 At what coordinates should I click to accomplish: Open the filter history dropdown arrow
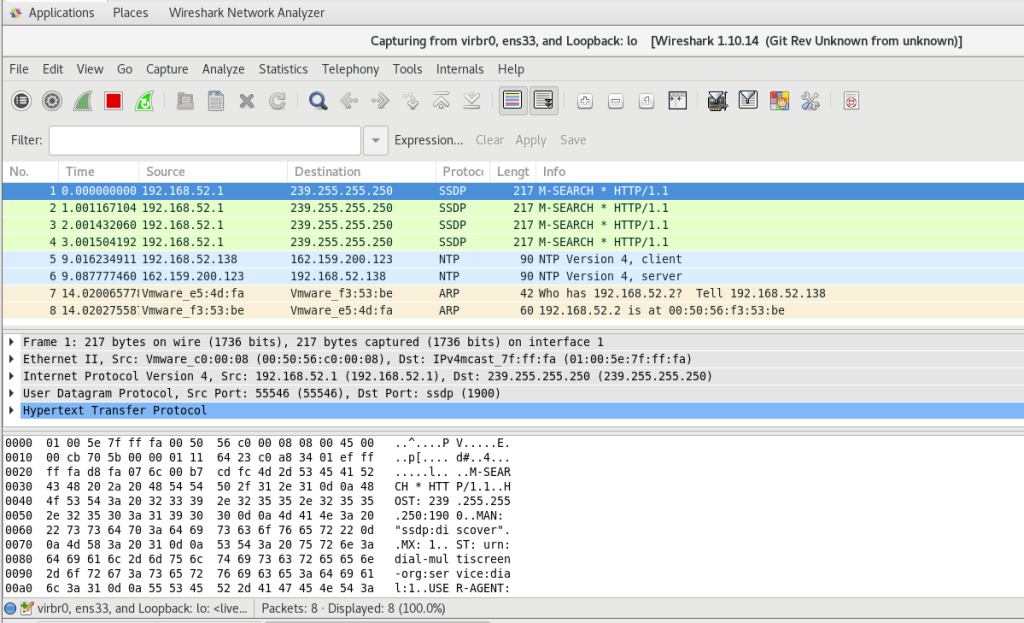coord(376,140)
